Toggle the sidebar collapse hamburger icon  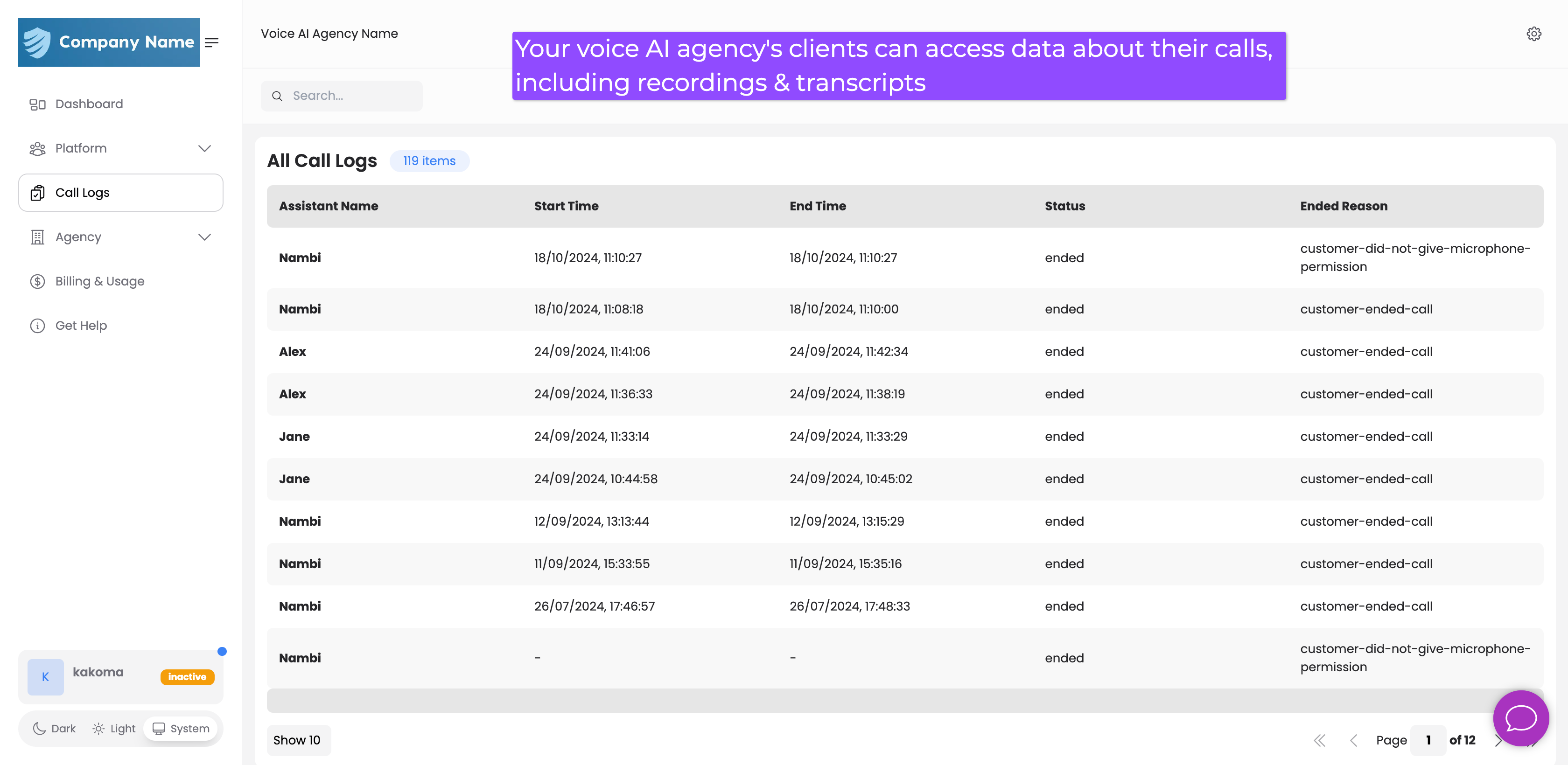click(211, 42)
